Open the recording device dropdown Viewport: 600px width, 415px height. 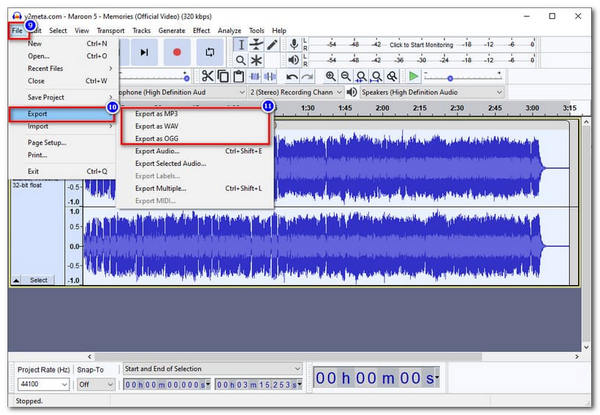(x=182, y=92)
